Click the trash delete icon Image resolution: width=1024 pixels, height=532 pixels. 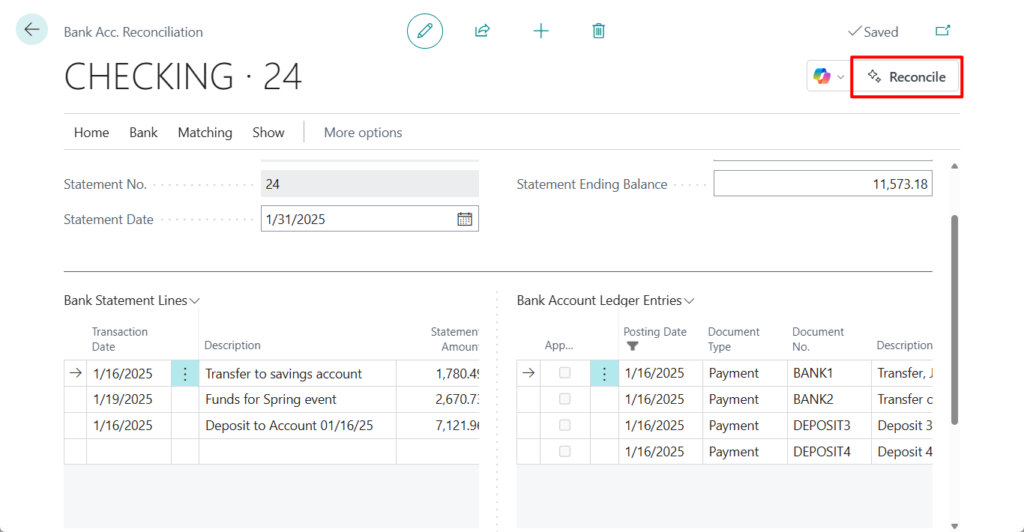598,31
